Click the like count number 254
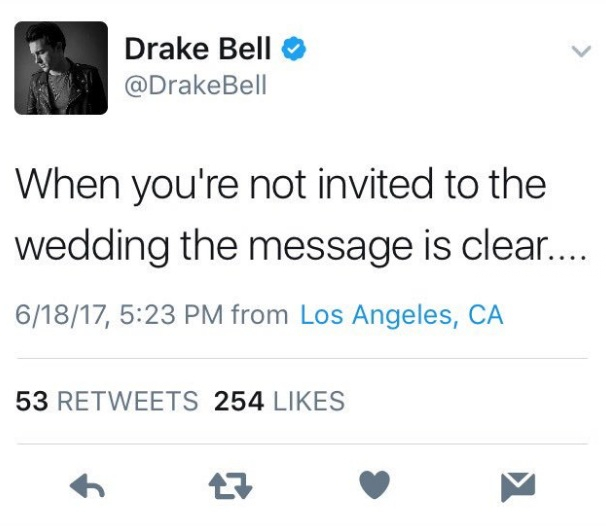Viewport: 606px width, 526px height. 240,402
